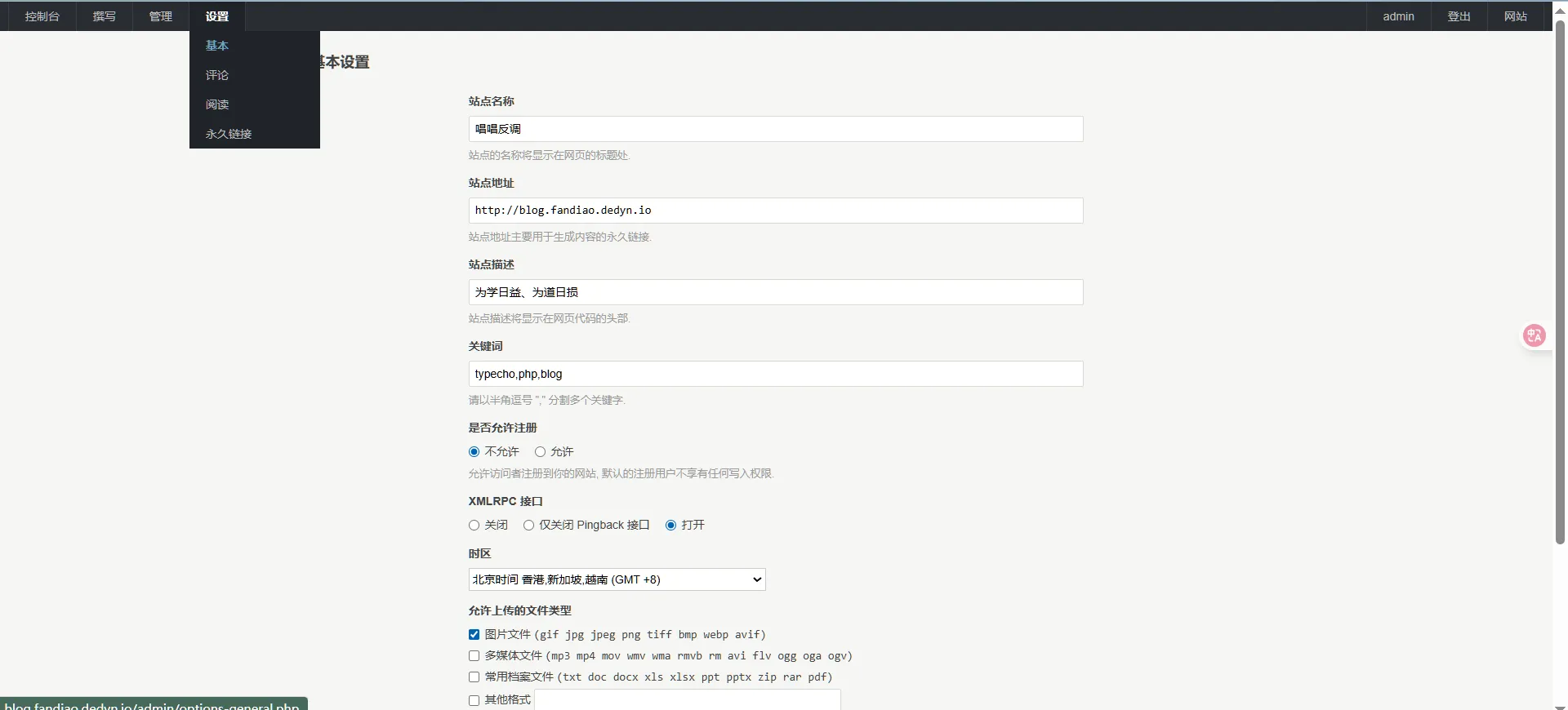Screen dimensions: 1568x710
Task: Click the 站点描述将显示在网页代码的头部 hint
Action: click(x=550, y=318)
